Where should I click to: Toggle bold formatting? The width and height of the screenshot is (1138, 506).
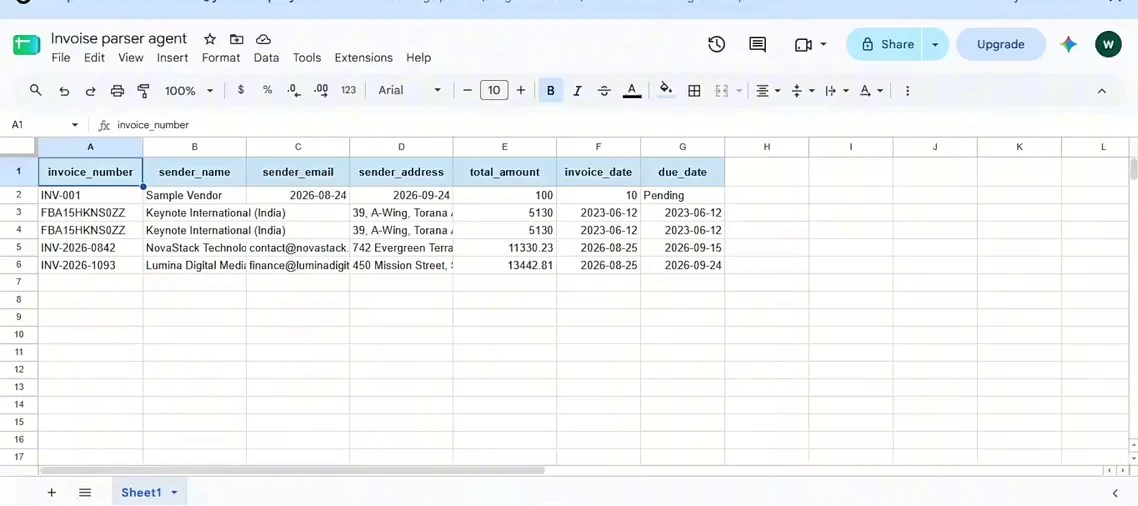point(551,91)
